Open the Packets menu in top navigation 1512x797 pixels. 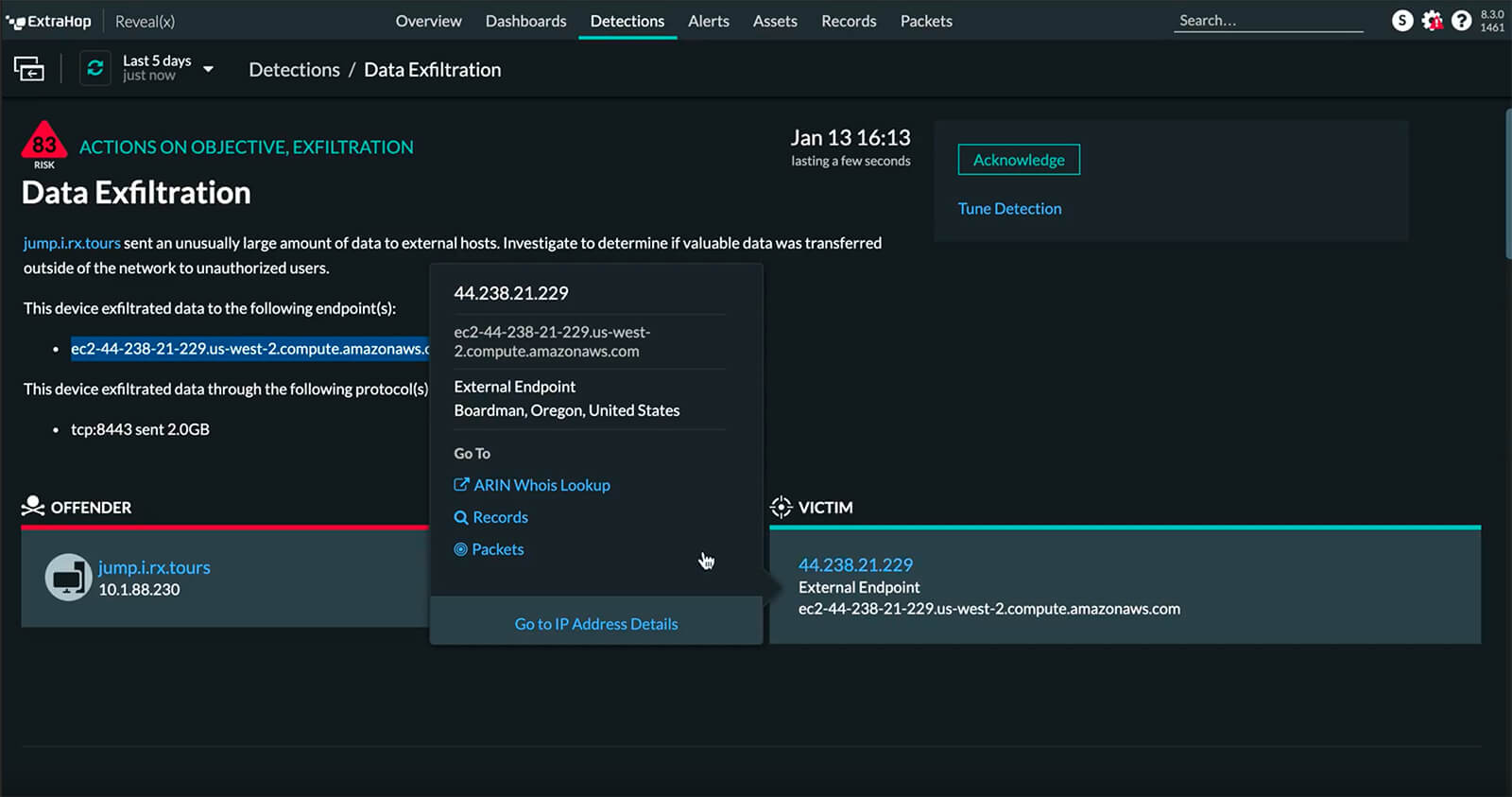coord(926,21)
